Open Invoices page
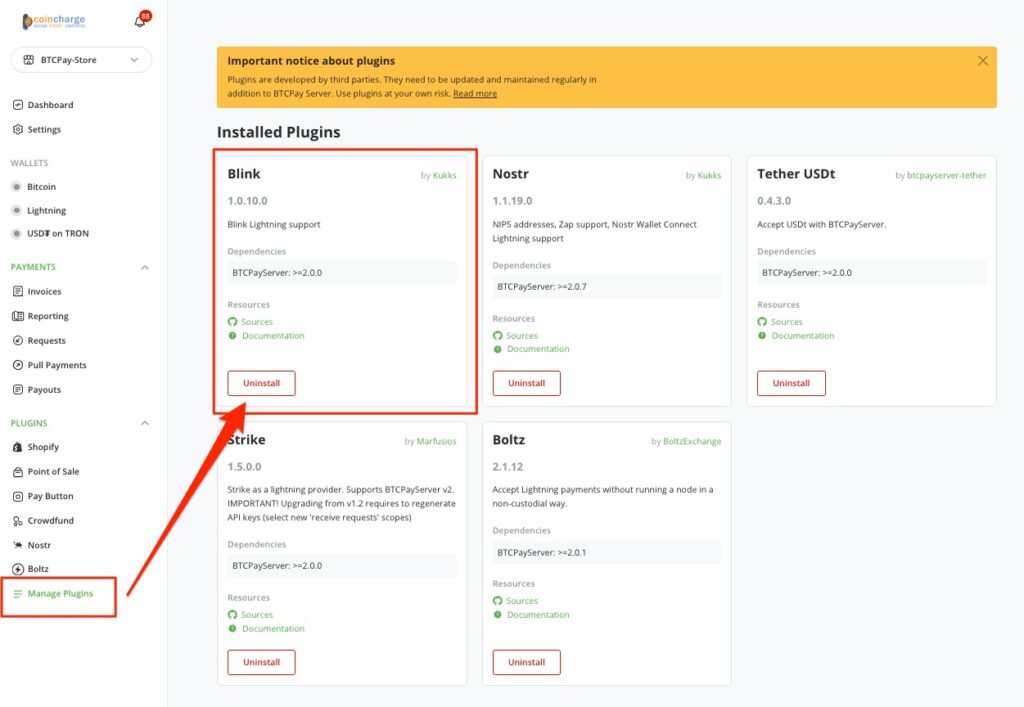 tap(44, 291)
